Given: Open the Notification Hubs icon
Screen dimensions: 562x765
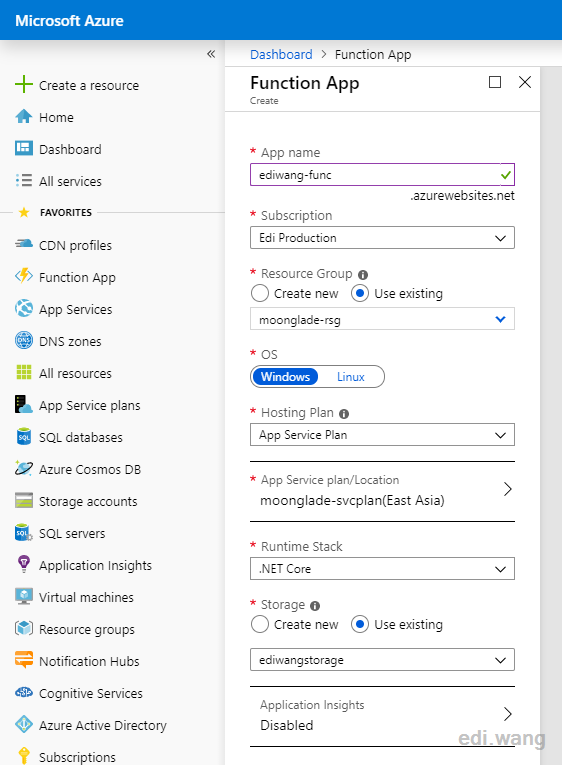Looking at the screenshot, I should [23, 660].
